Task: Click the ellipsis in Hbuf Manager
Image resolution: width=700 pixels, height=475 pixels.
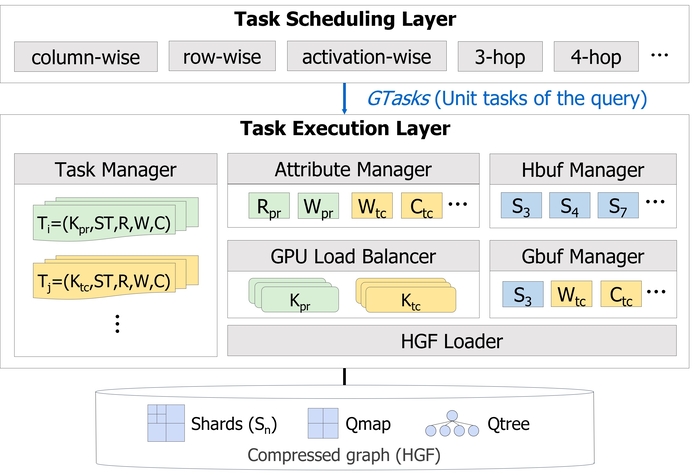Action: [x=656, y=208]
